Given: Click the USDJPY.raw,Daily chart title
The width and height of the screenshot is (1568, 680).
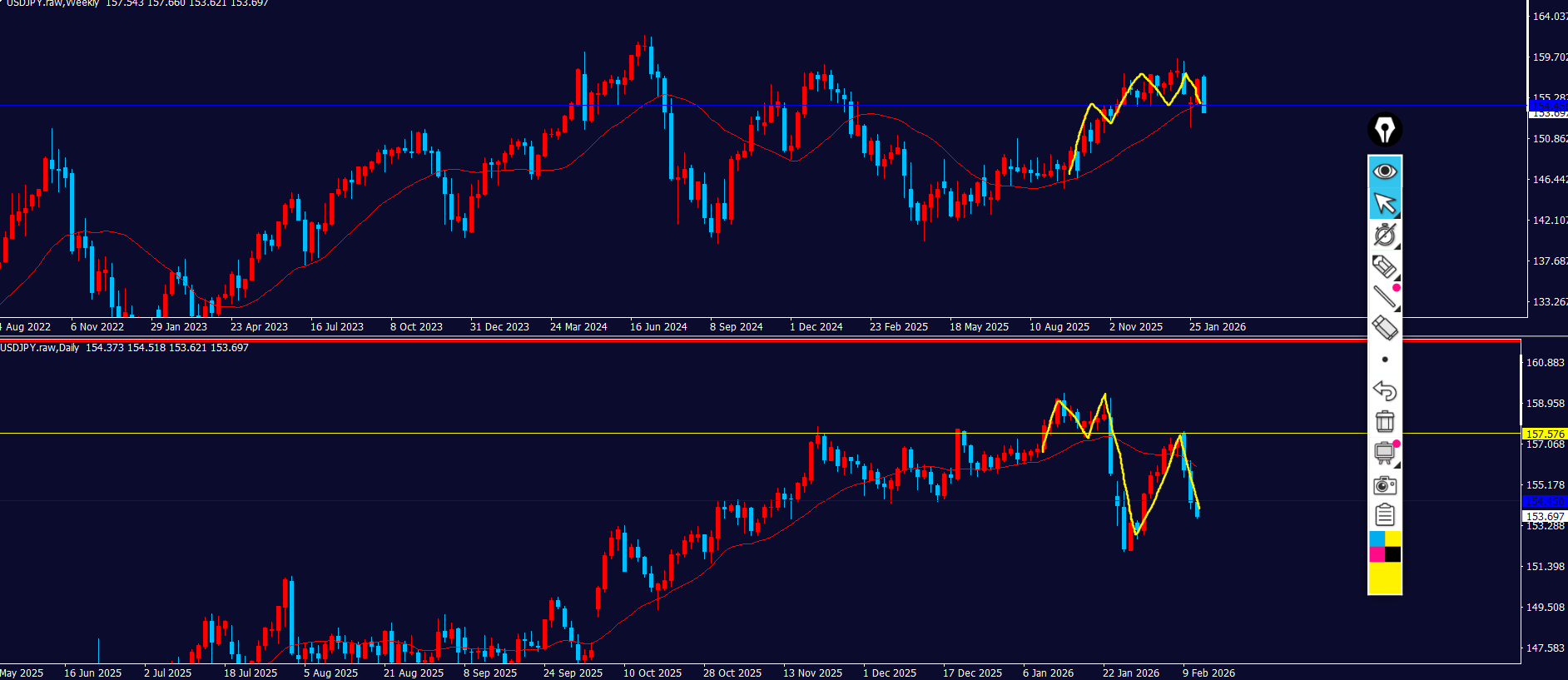Looking at the screenshot, I should tap(40, 348).
